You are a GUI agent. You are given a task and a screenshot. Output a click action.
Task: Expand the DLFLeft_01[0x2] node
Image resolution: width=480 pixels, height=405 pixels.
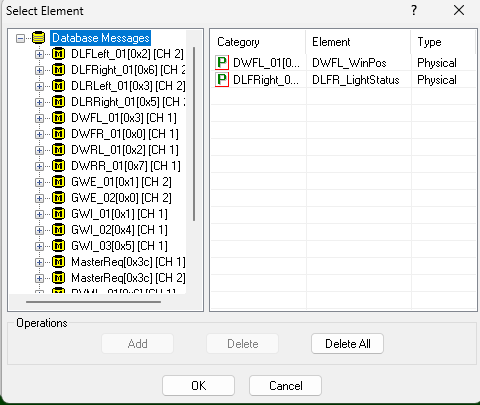pos(39,54)
